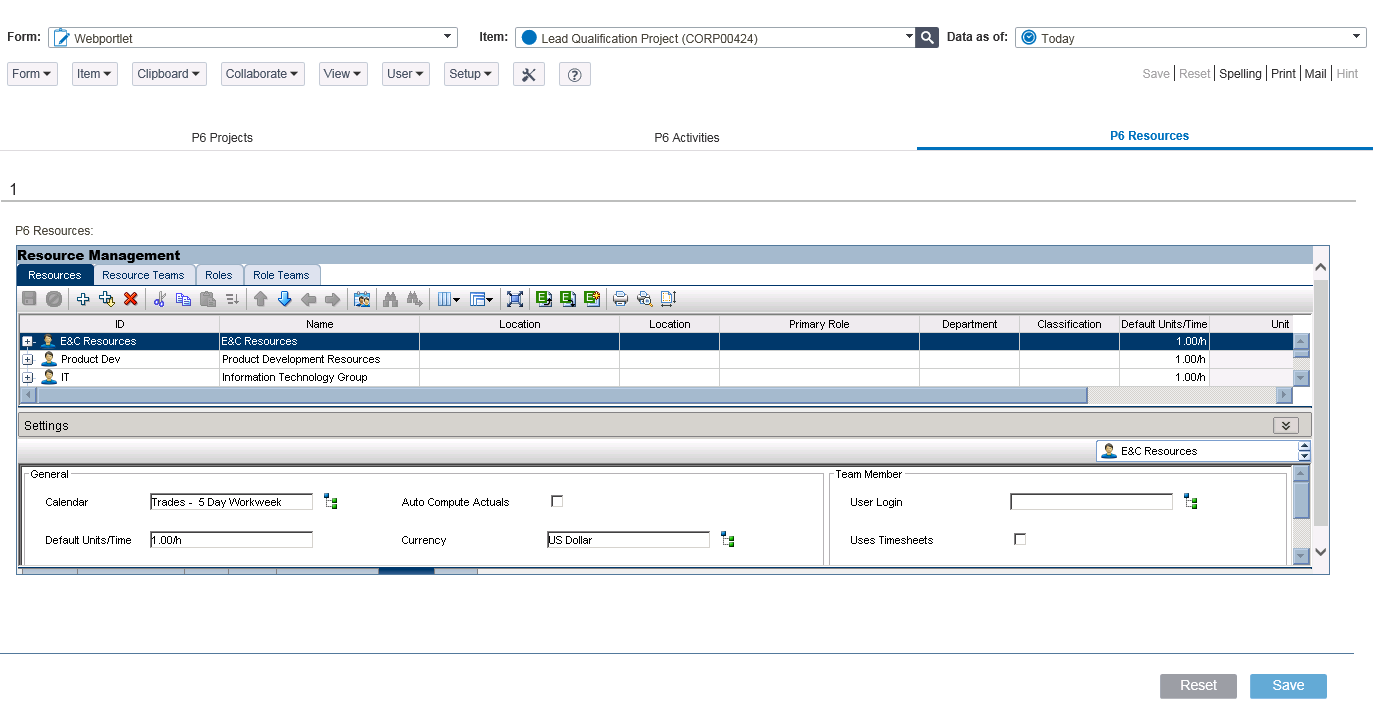
Task: Click the add child resource icon
Action: pyautogui.click(x=107, y=298)
